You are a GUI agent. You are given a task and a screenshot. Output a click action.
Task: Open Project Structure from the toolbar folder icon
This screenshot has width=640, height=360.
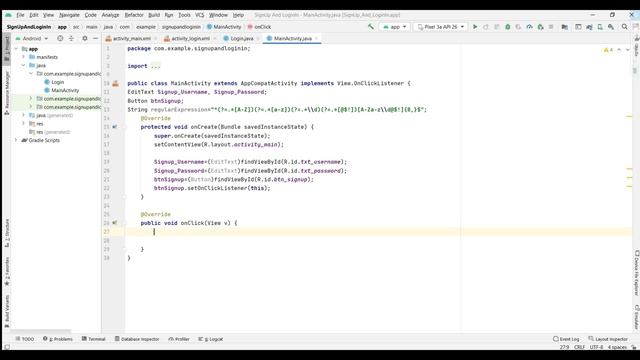565,27
